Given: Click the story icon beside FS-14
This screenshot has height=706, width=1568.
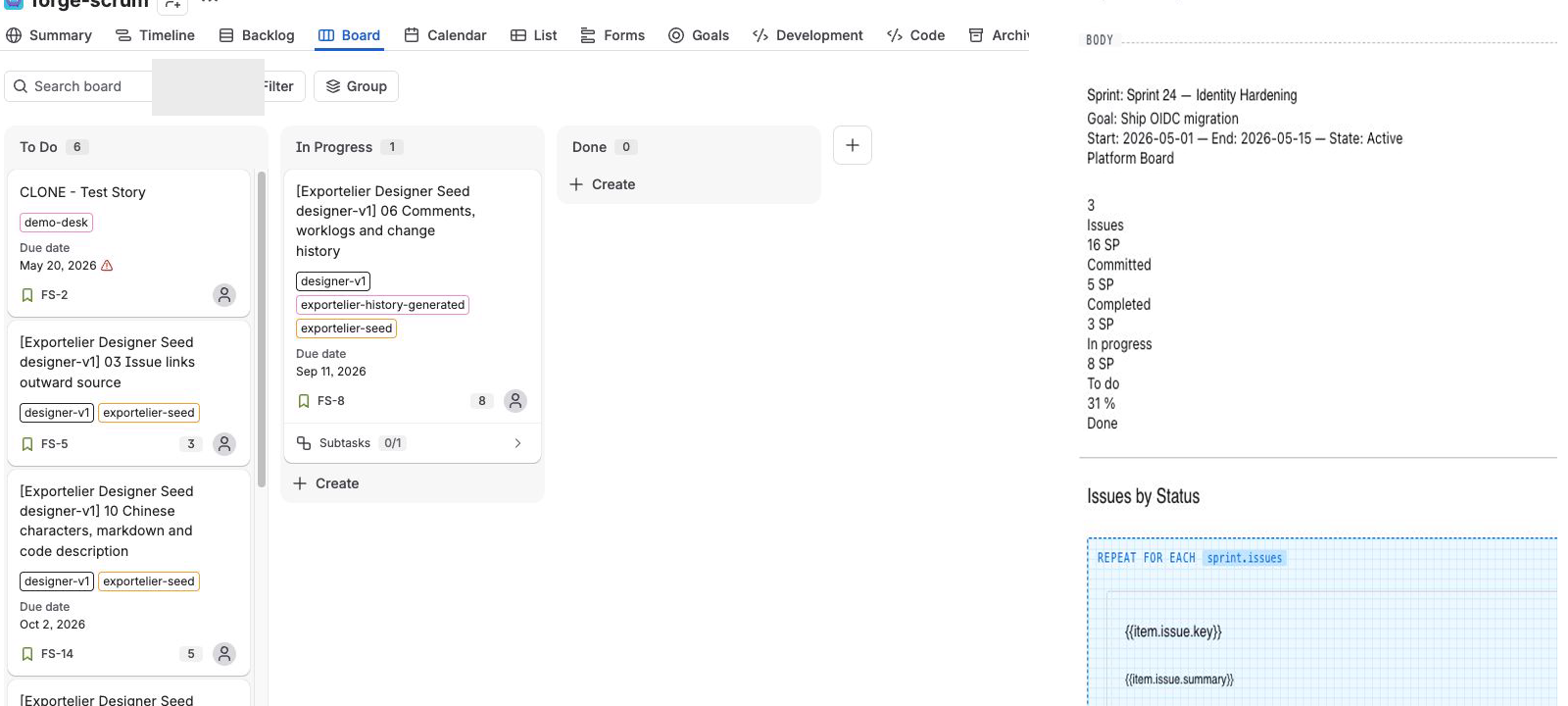Looking at the screenshot, I should 27,654.
